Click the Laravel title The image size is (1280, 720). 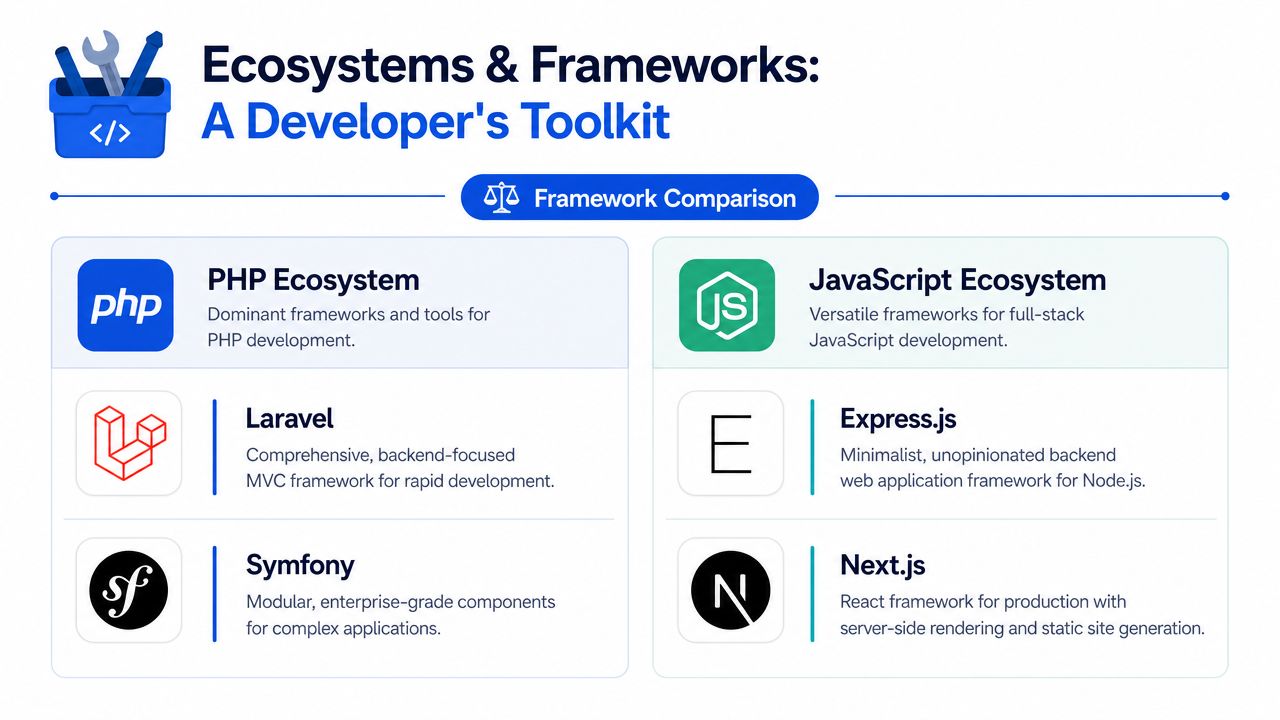290,418
